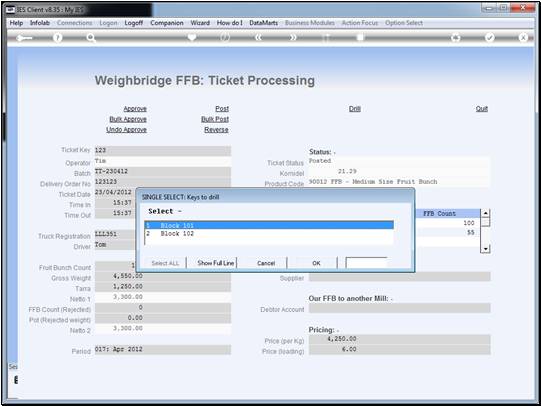541x406 pixels.
Task: Click the key icon in the toolbar
Action: tap(24, 38)
